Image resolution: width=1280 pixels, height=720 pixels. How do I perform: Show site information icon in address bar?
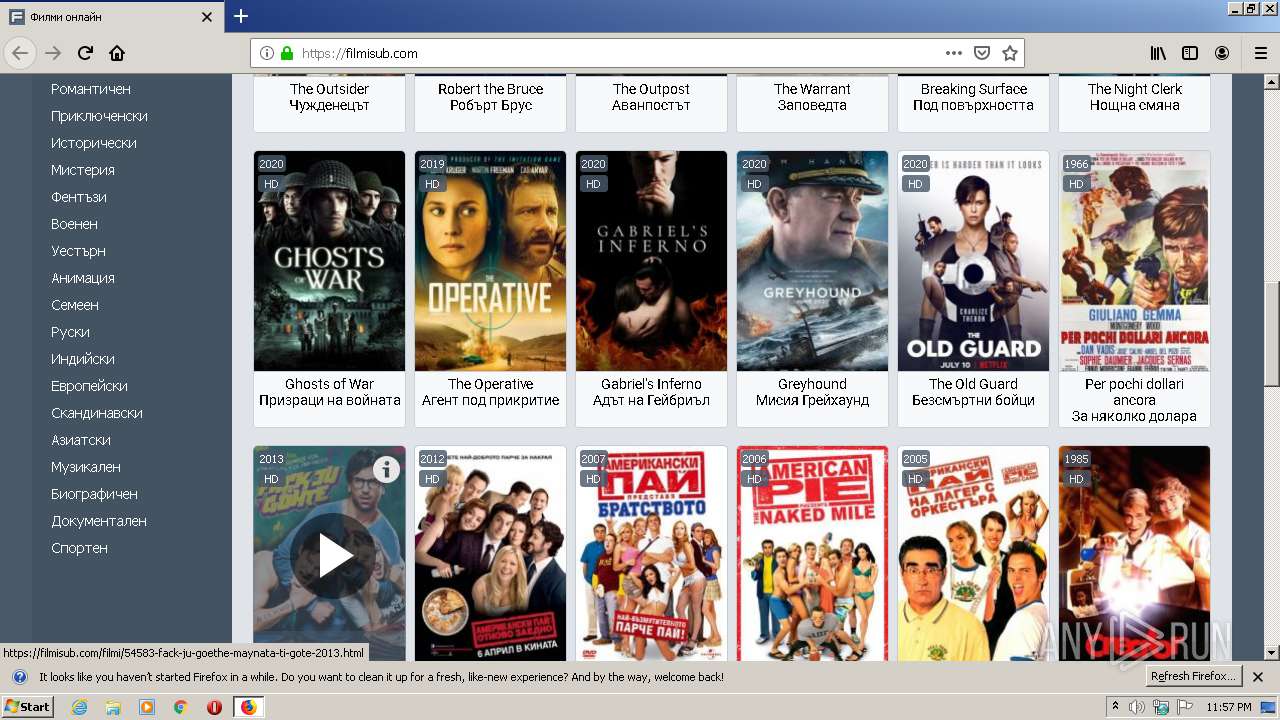pyautogui.click(x=267, y=53)
